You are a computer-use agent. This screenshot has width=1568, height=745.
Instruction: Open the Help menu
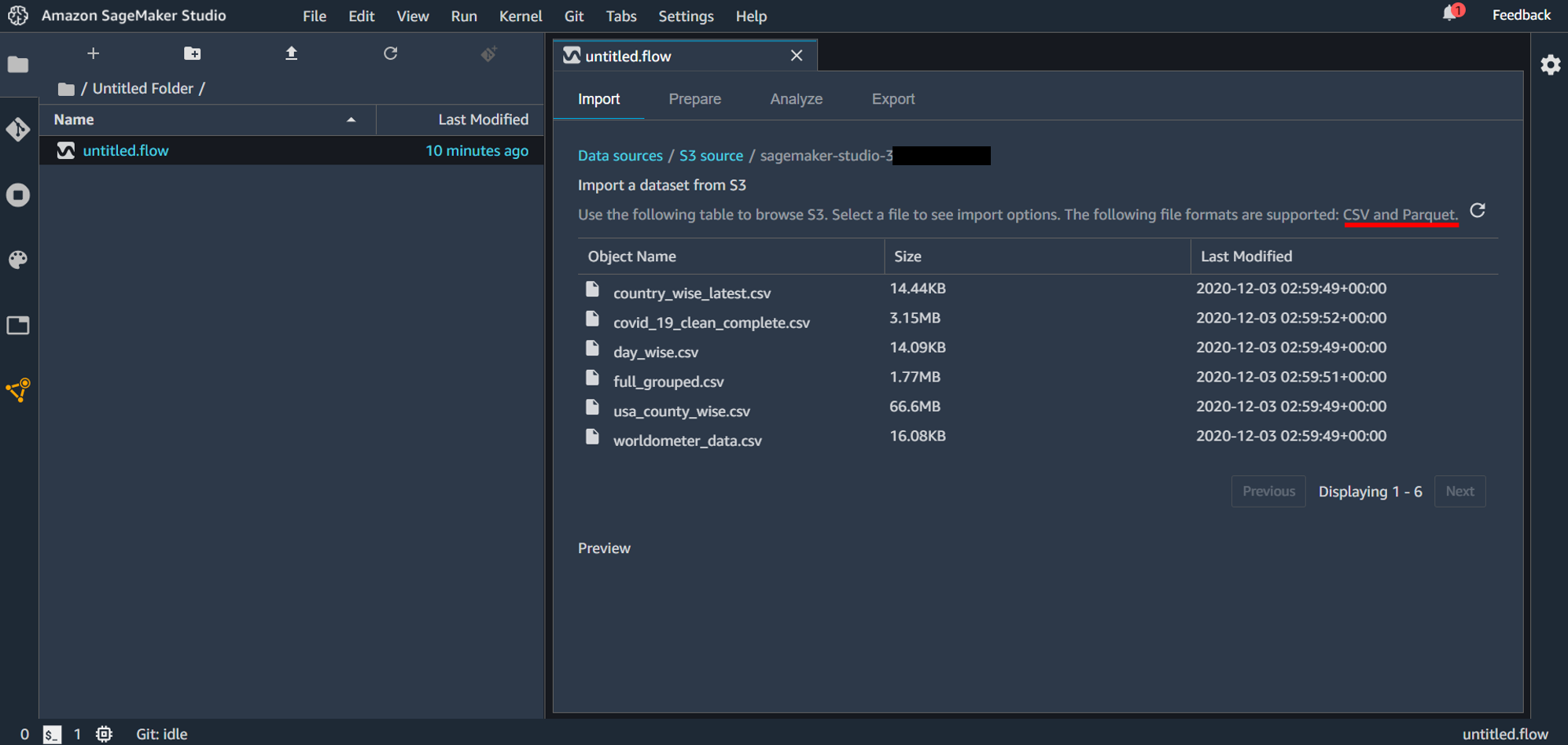click(x=751, y=16)
